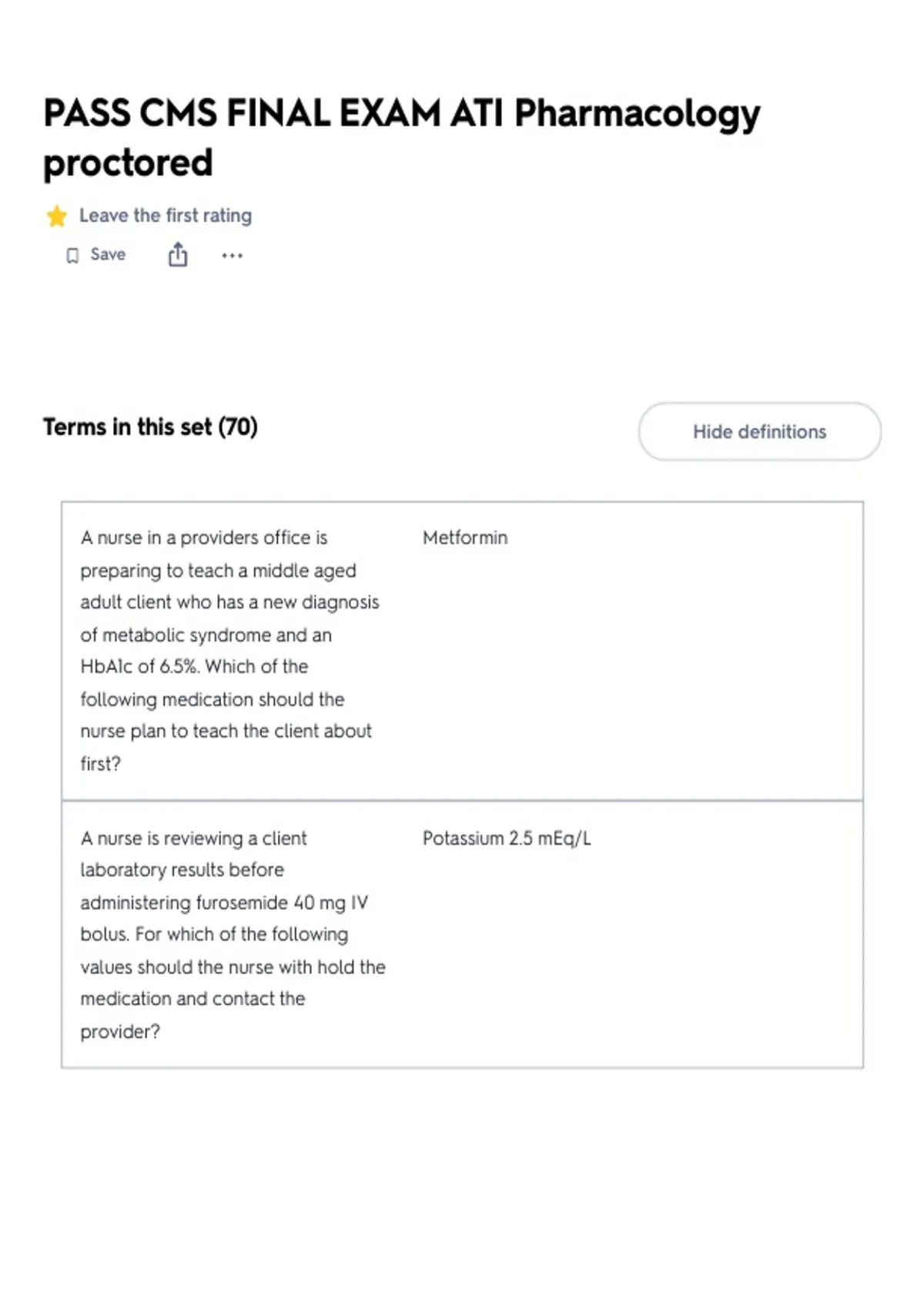Select the Potassium 2.5 mEq/L definition
Screen dimensions: 924x1309
click(x=507, y=839)
